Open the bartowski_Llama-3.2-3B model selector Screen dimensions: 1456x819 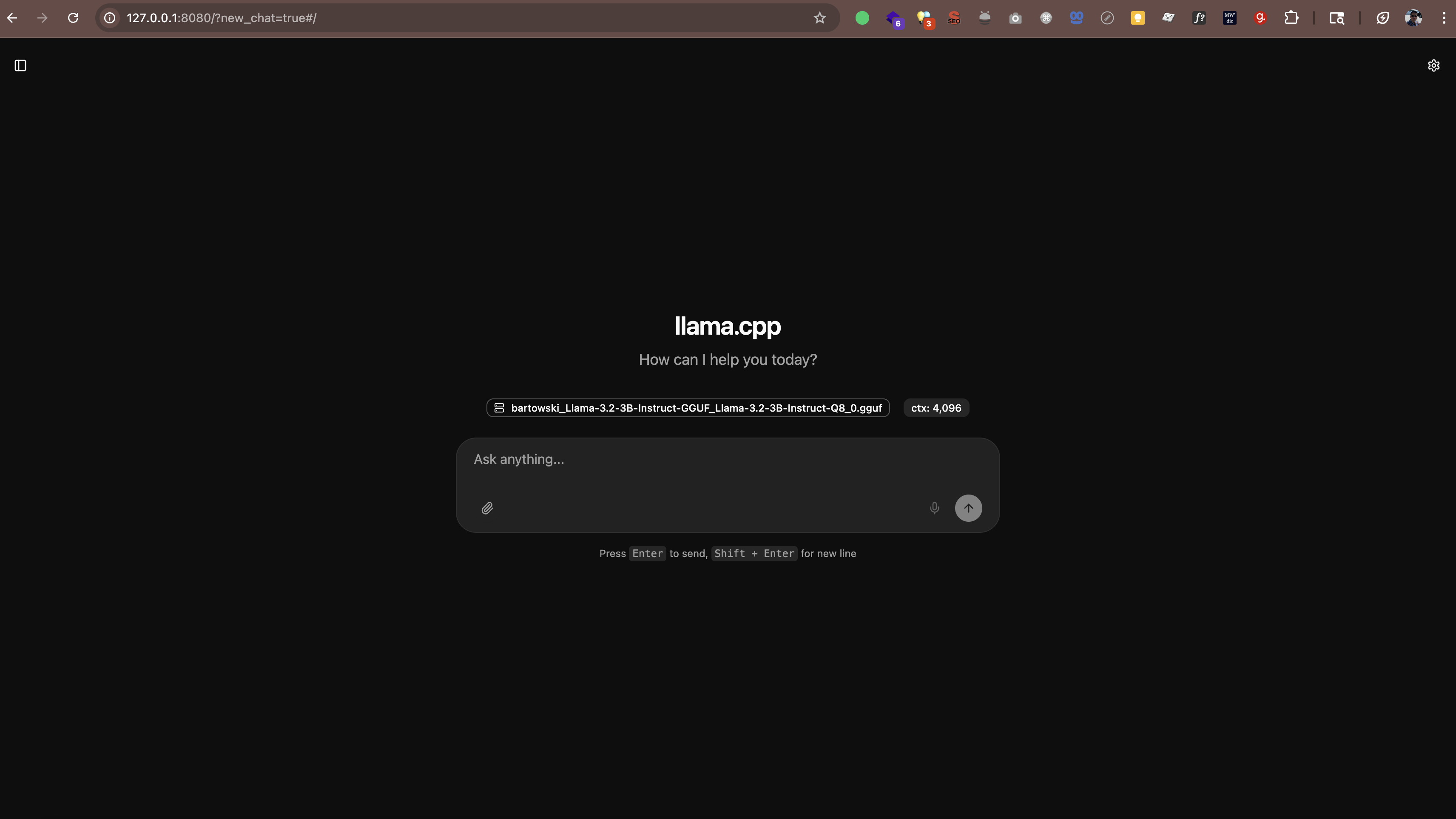click(687, 407)
